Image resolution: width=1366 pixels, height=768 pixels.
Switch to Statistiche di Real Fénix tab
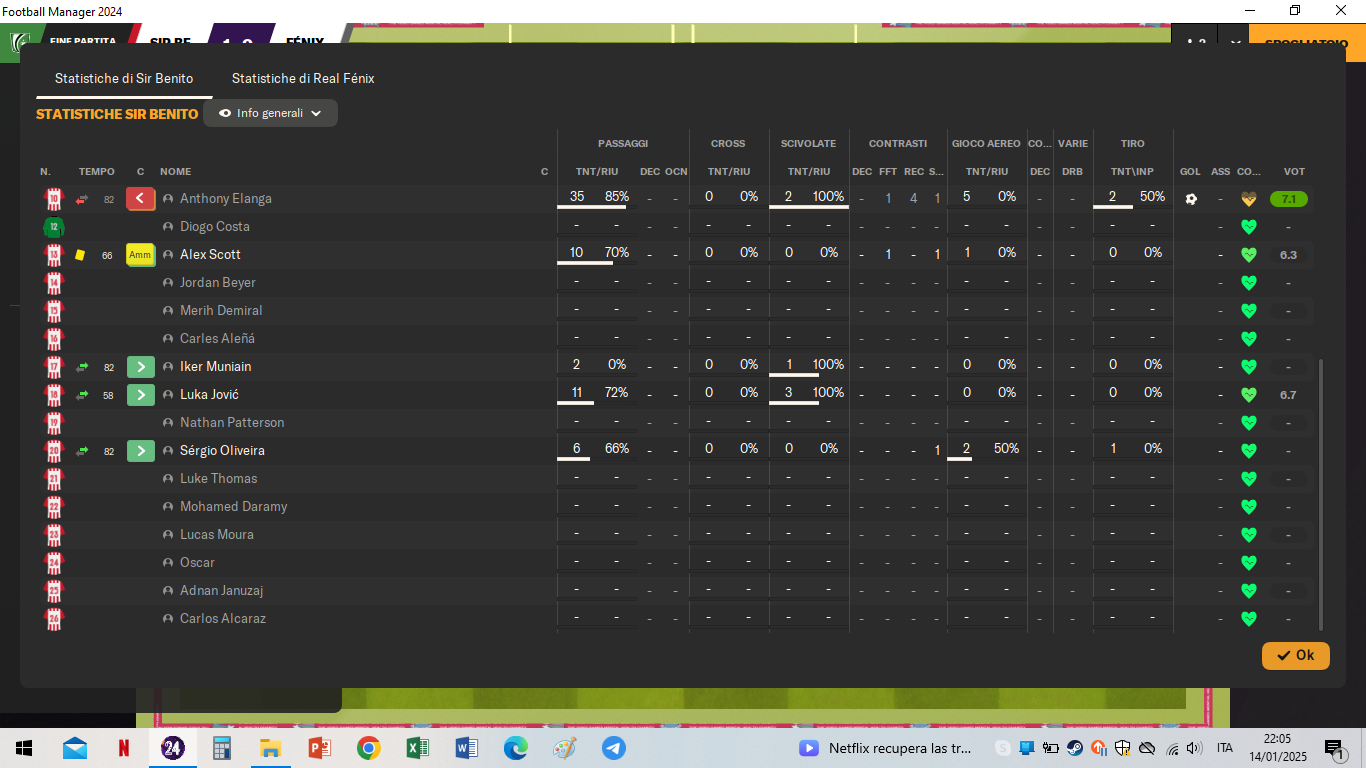pos(303,78)
